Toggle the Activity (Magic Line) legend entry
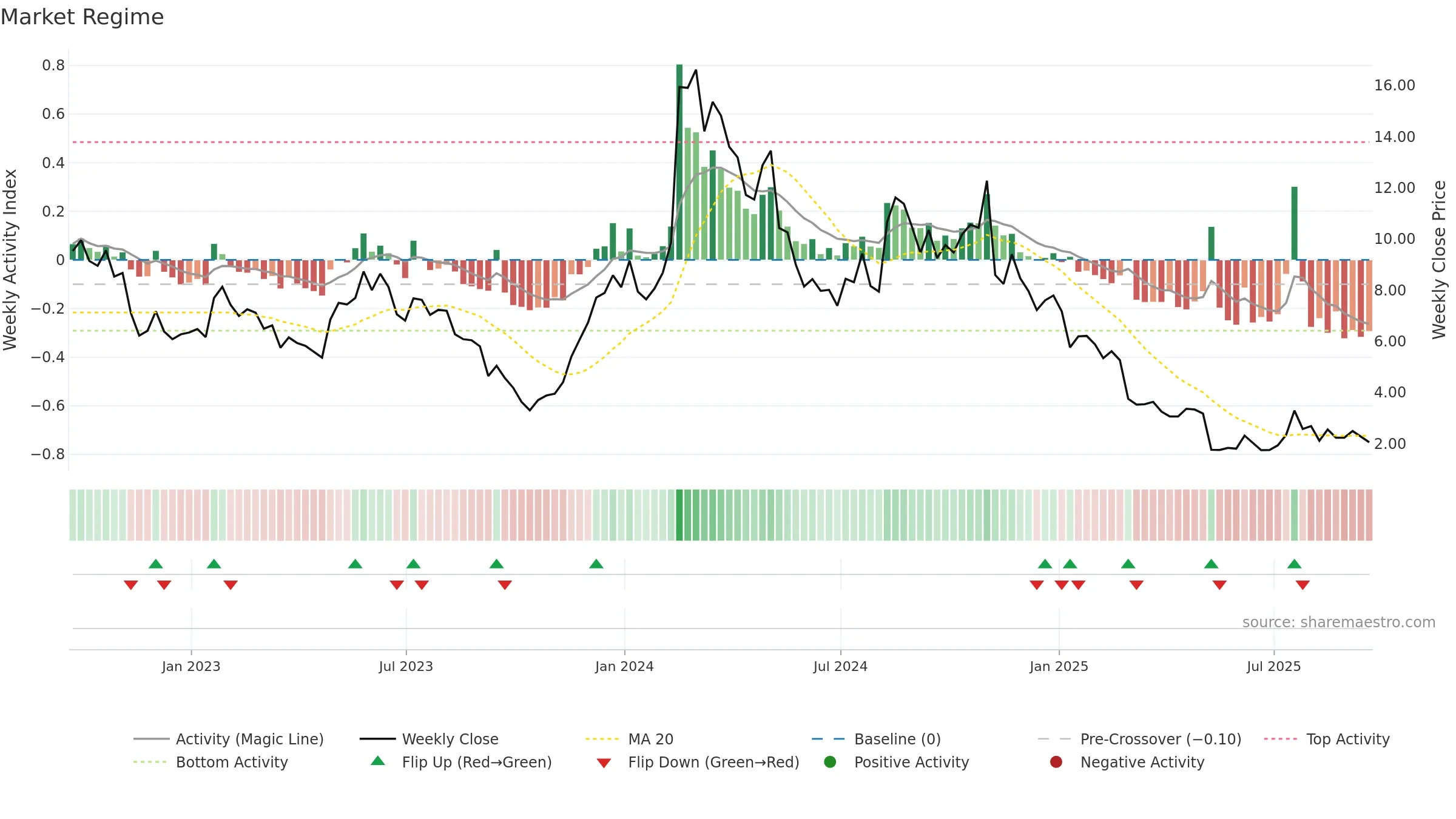Screen dimensions: 1456x819 pyautogui.click(x=229, y=739)
